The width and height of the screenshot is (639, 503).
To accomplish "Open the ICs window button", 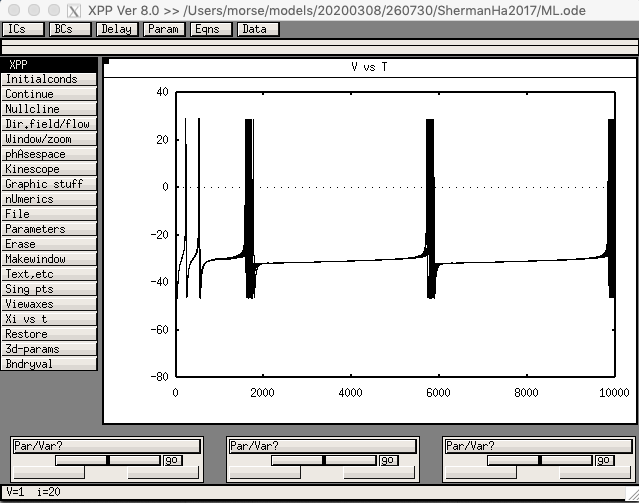I will [x=23, y=29].
